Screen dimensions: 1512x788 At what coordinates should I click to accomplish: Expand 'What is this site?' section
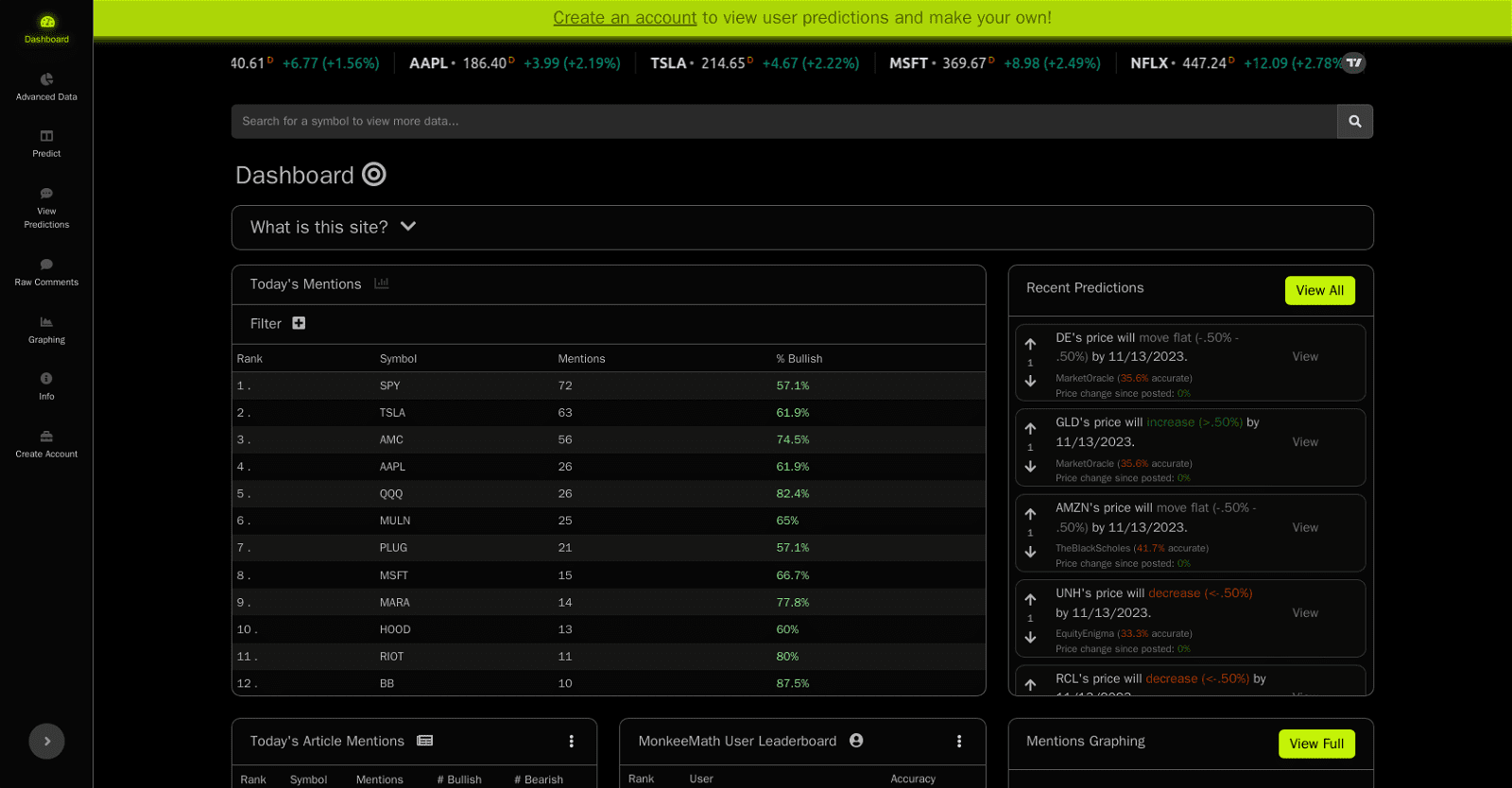click(802, 228)
